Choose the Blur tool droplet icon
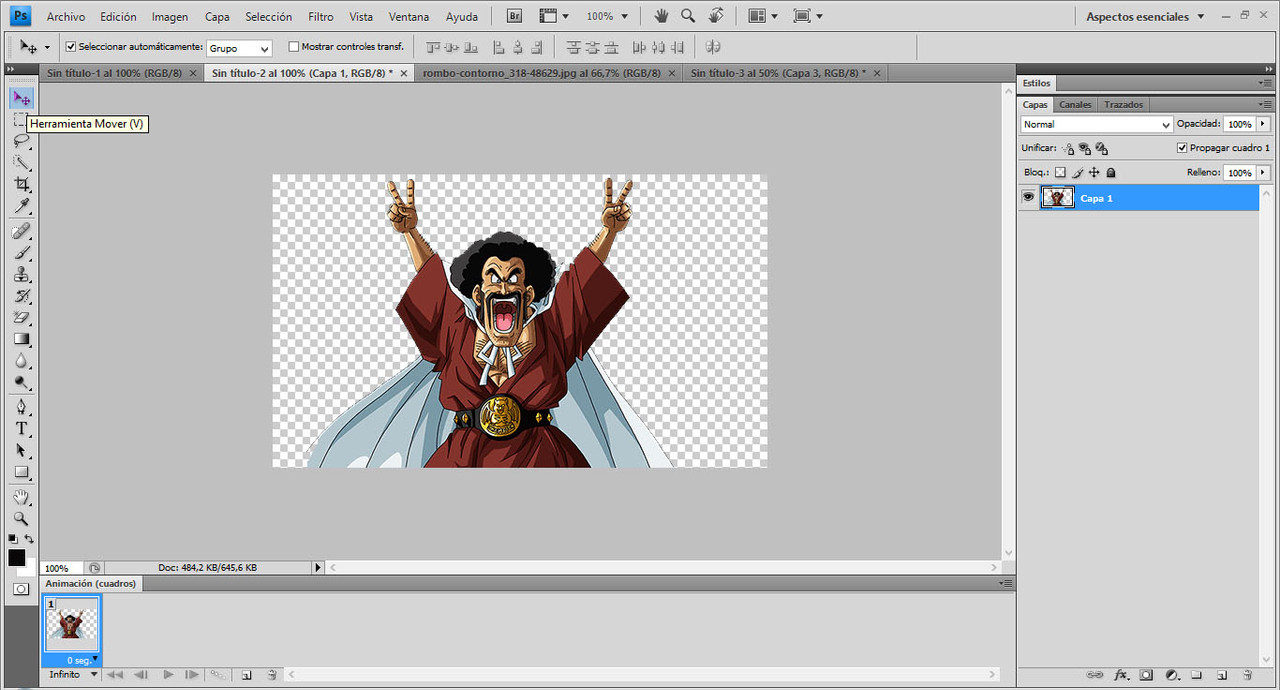The width and height of the screenshot is (1280, 690). pyautogui.click(x=21, y=361)
